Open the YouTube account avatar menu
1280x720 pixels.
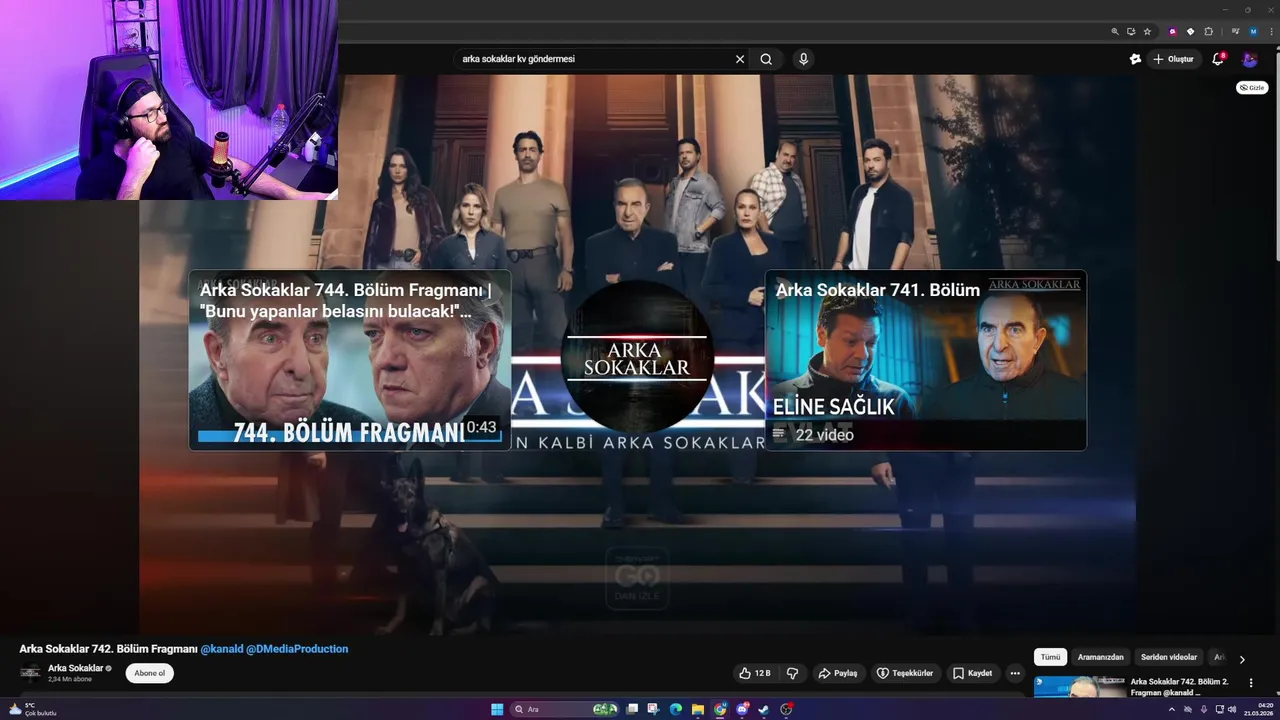coord(1250,59)
